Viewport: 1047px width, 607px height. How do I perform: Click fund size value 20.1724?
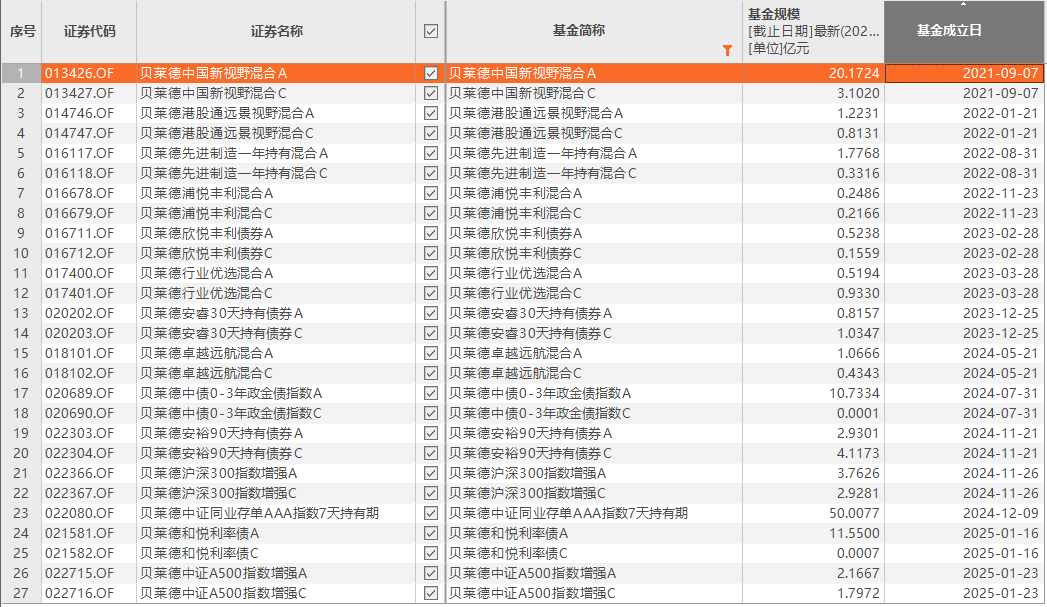pos(854,73)
